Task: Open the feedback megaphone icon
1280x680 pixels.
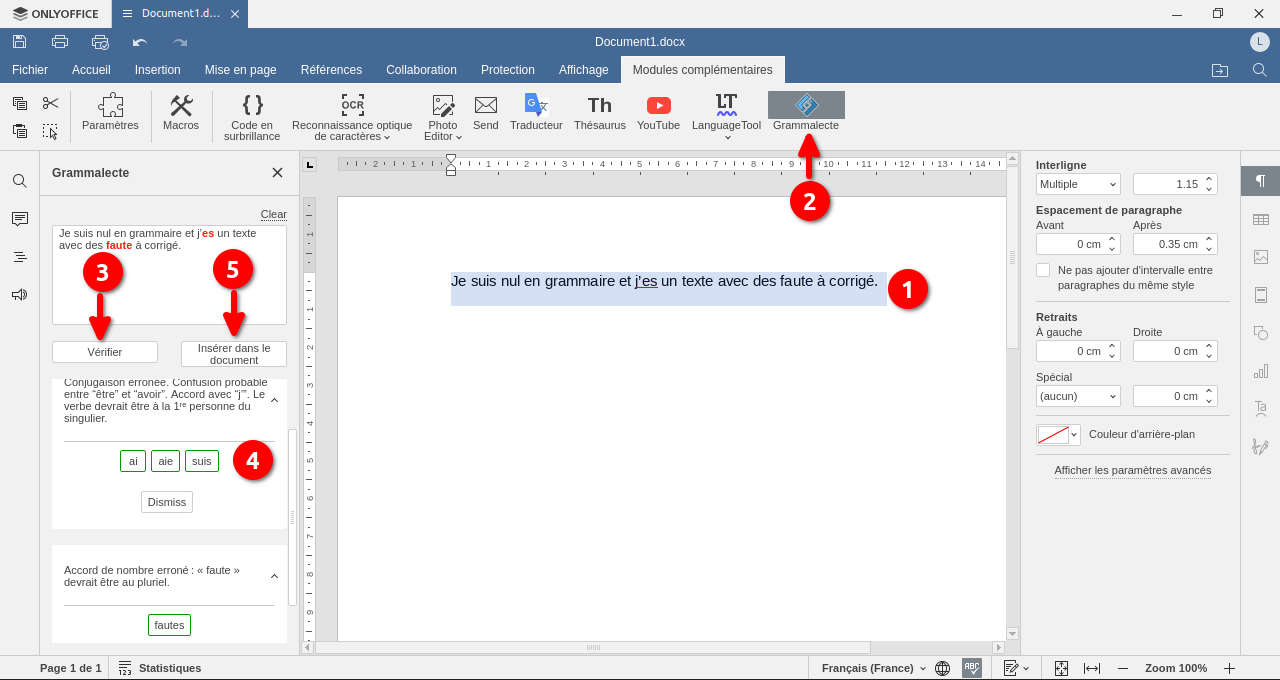Action: (20, 295)
